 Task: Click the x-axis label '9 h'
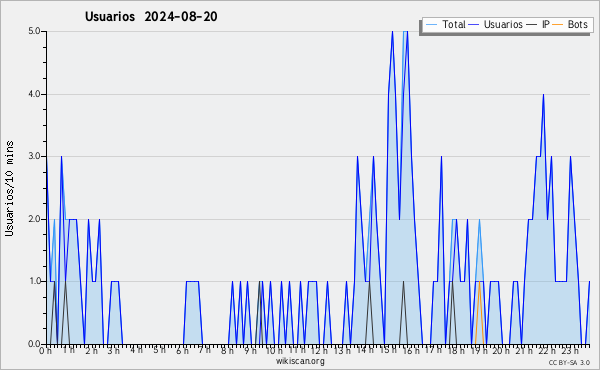click(250, 350)
